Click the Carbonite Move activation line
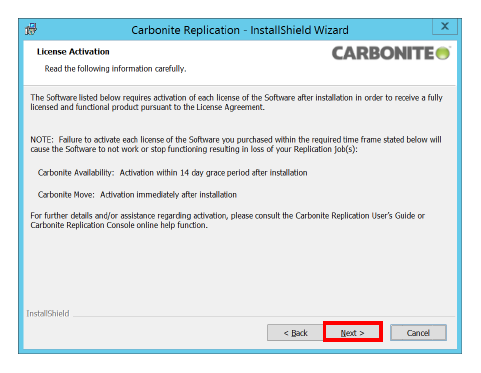The image size is (481, 373). click(137, 195)
